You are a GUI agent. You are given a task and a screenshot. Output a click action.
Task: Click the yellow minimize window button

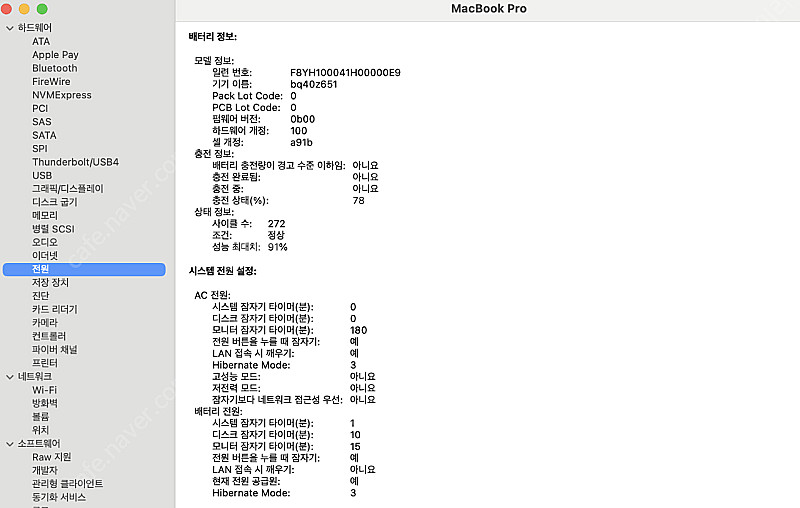(24, 9)
